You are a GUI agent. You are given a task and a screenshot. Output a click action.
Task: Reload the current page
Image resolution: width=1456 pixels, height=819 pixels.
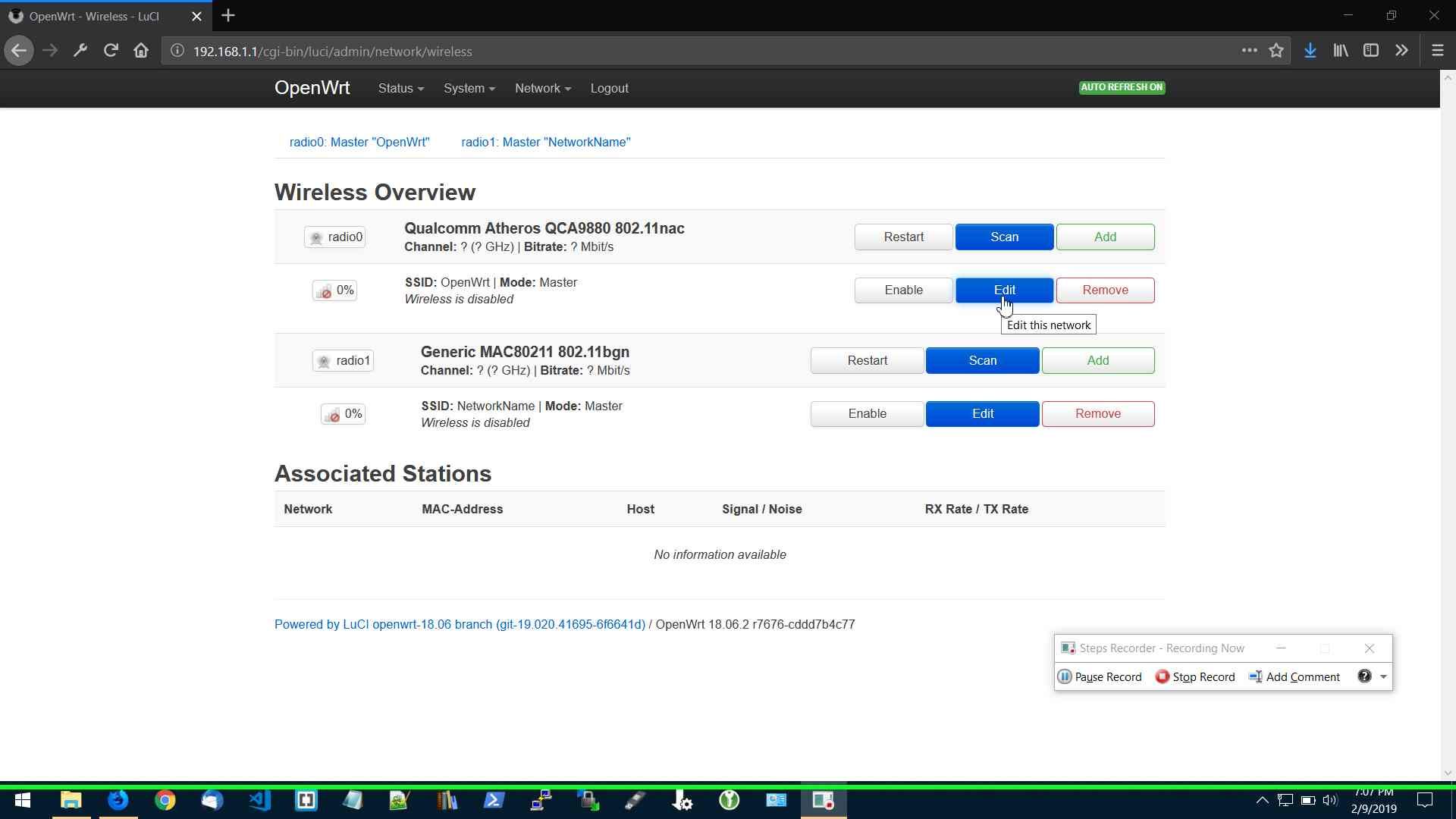(111, 51)
